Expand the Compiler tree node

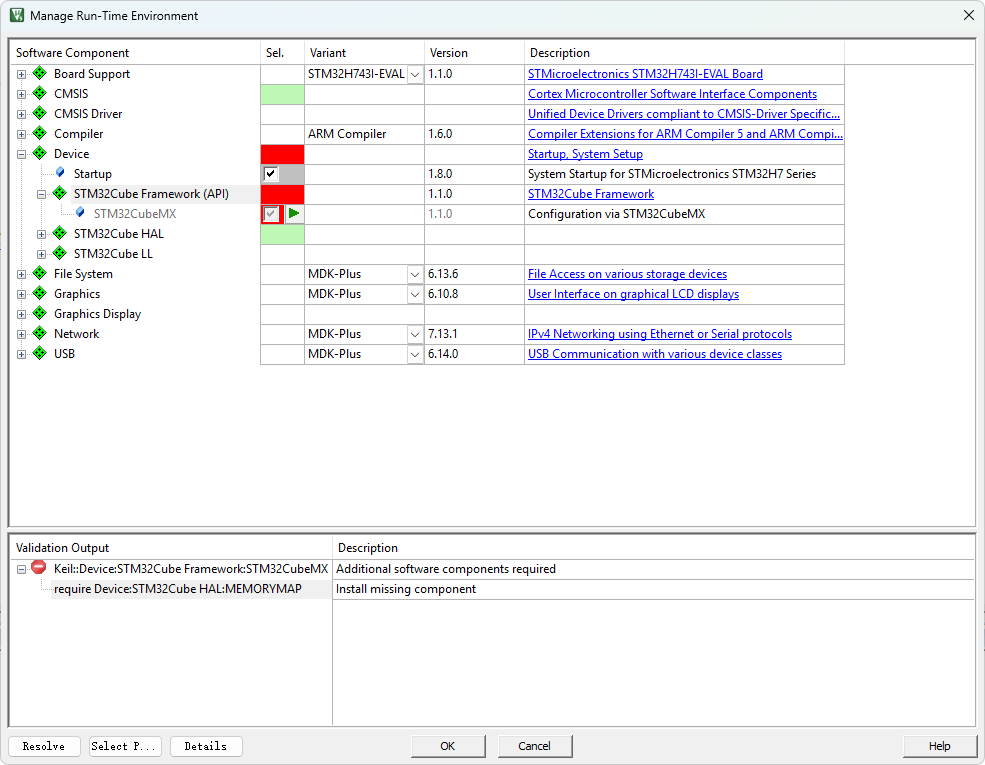21,134
